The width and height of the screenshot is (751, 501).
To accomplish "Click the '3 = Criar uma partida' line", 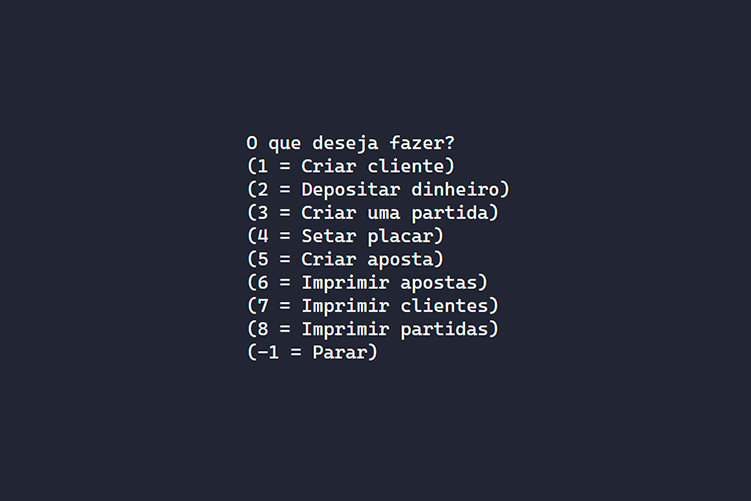I will pyautogui.click(x=372, y=212).
